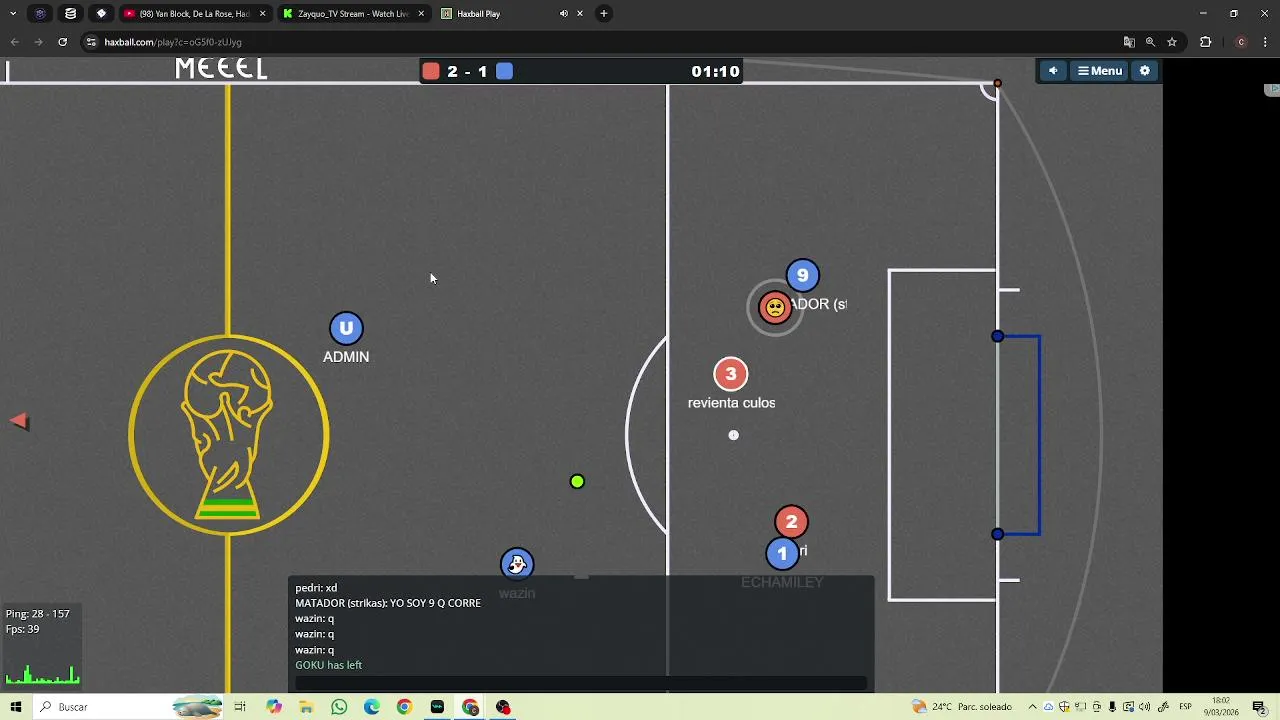The height and width of the screenshot is (720, 1280).
Task: Click the taskbar Buscar search box
Action: [x=130, y=707]
